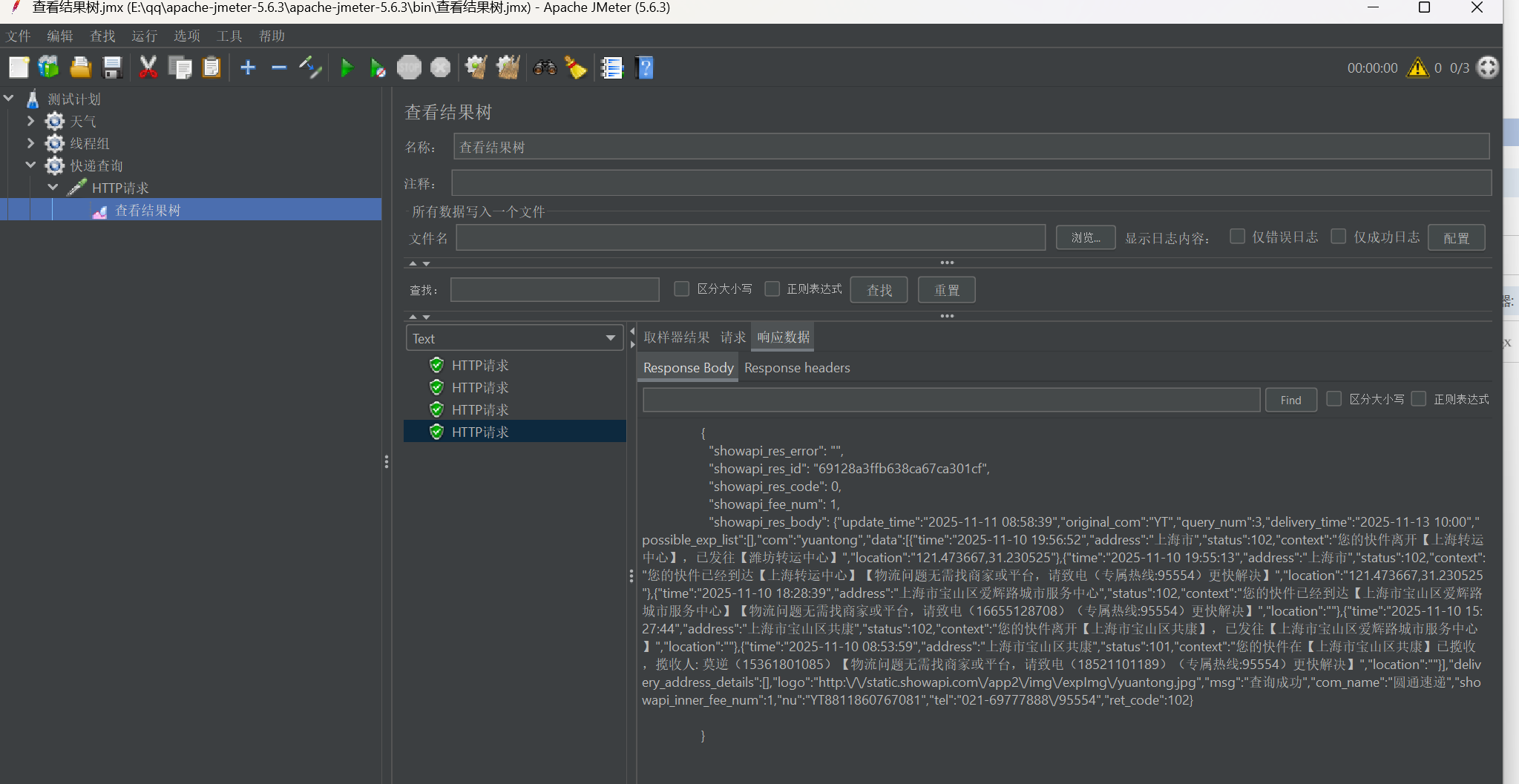Switch to the 请求 tab
This screenshot has height=784, width=1519.
pyautogui.click(x=733, y=337)
